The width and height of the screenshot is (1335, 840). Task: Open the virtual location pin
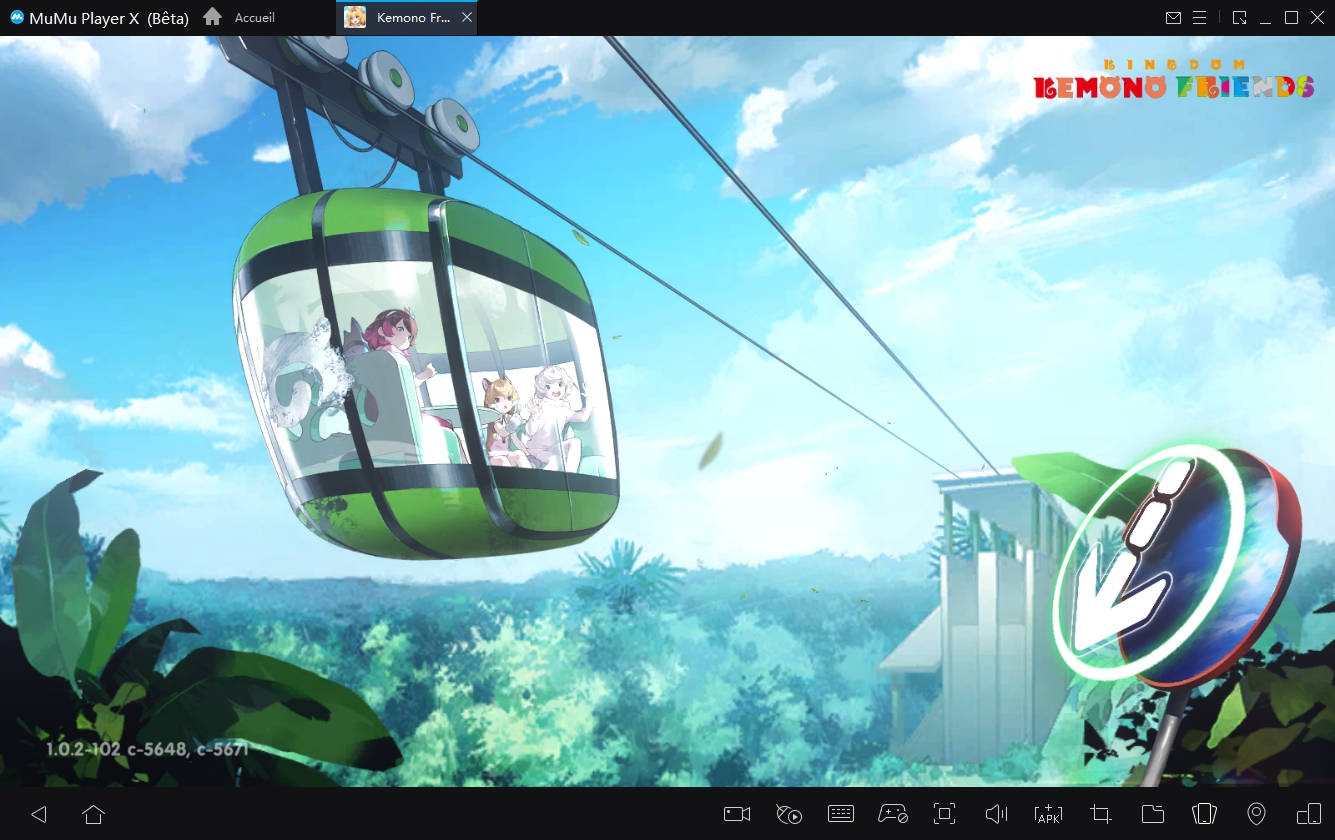1257,814
